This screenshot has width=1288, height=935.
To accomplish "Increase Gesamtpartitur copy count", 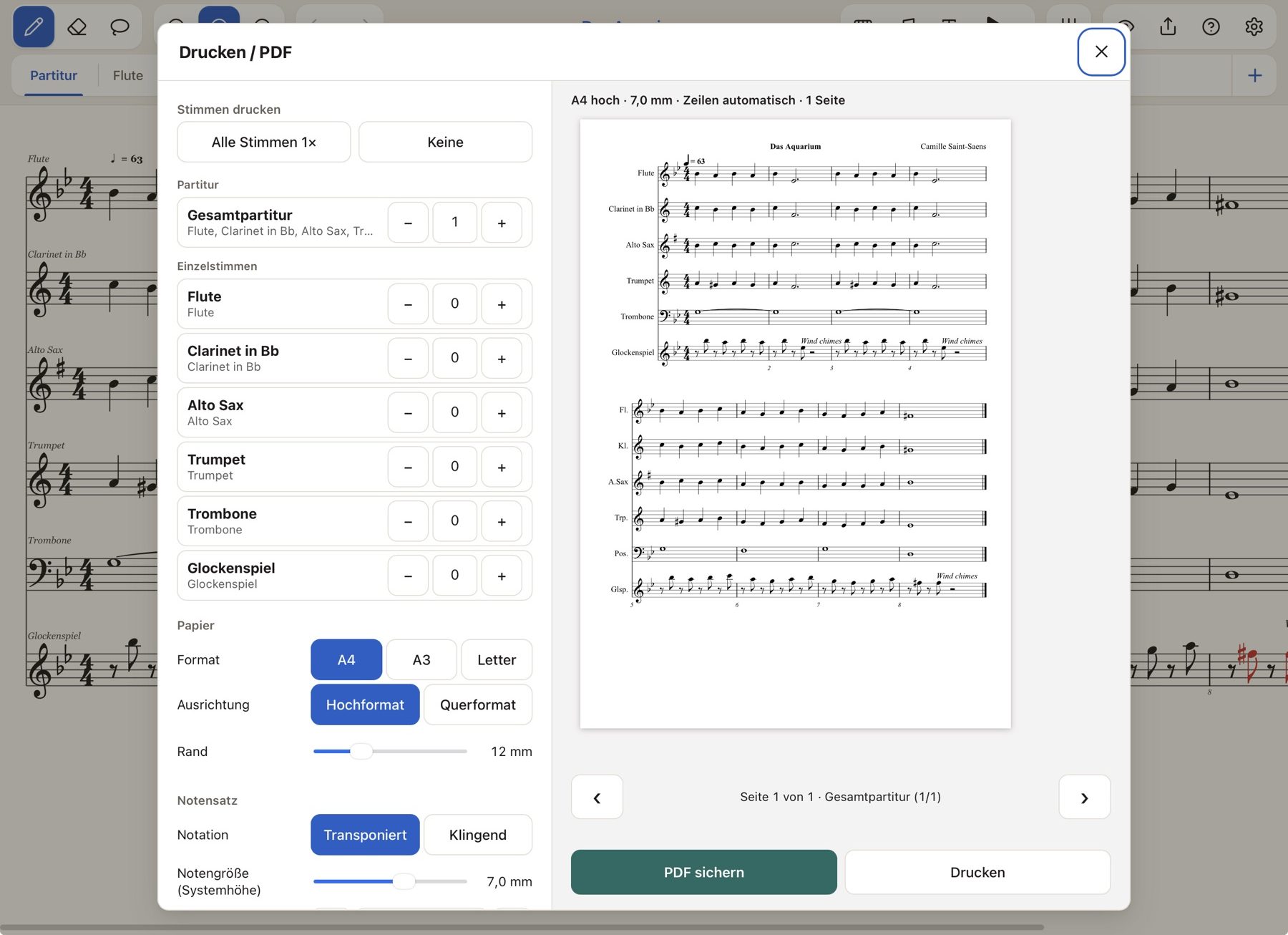I will click(502, 223).
